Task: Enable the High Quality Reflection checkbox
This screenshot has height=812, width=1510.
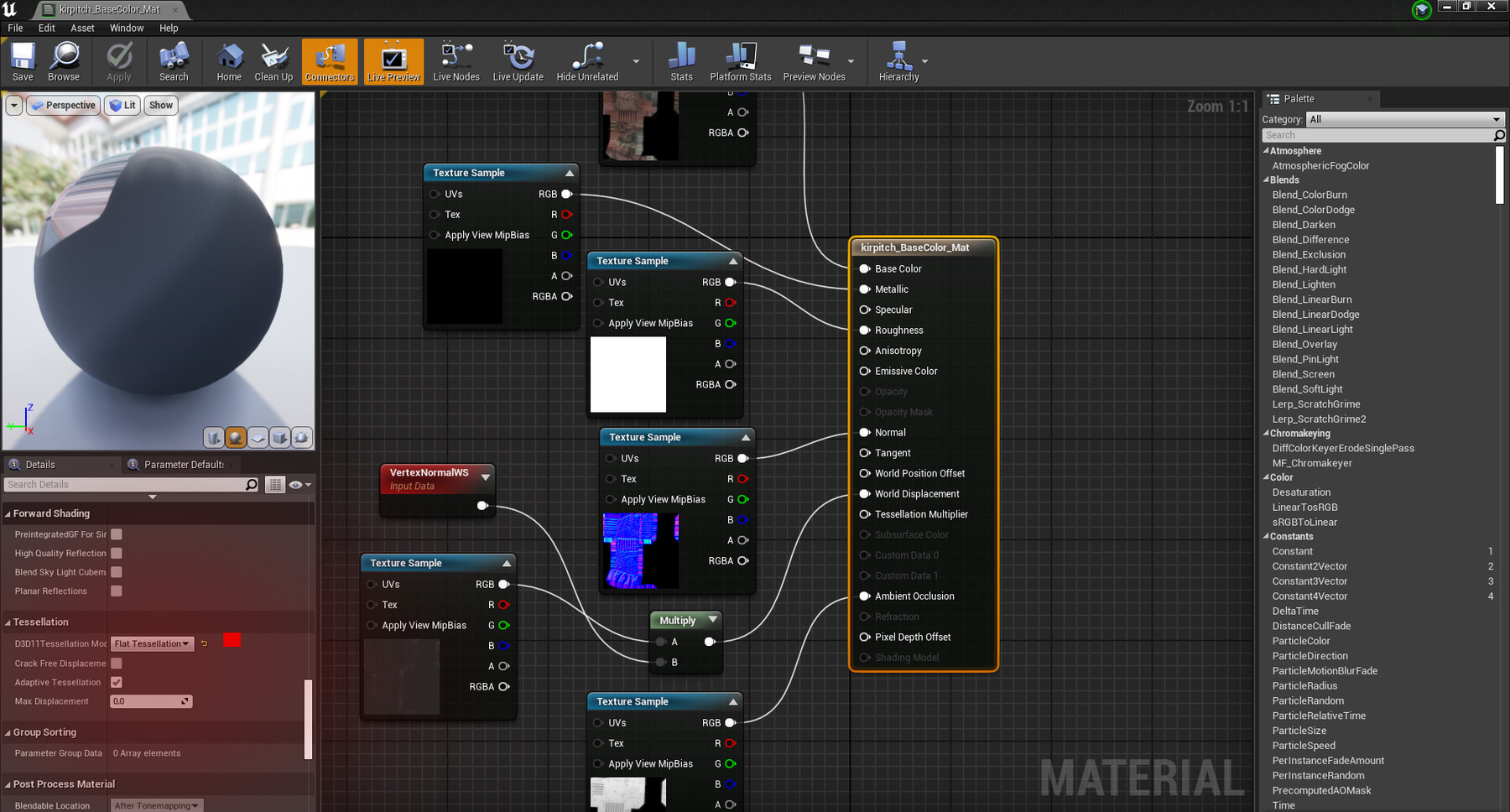Action: [x=117, y=554]
